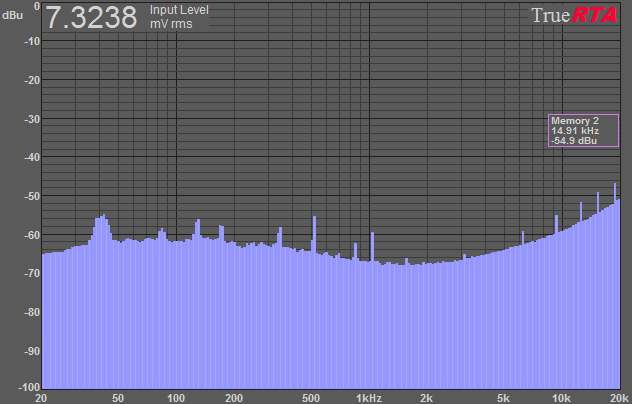Click the spectrum peak just above 1kHz
632x404 pixels.
(x=374, y=245)
